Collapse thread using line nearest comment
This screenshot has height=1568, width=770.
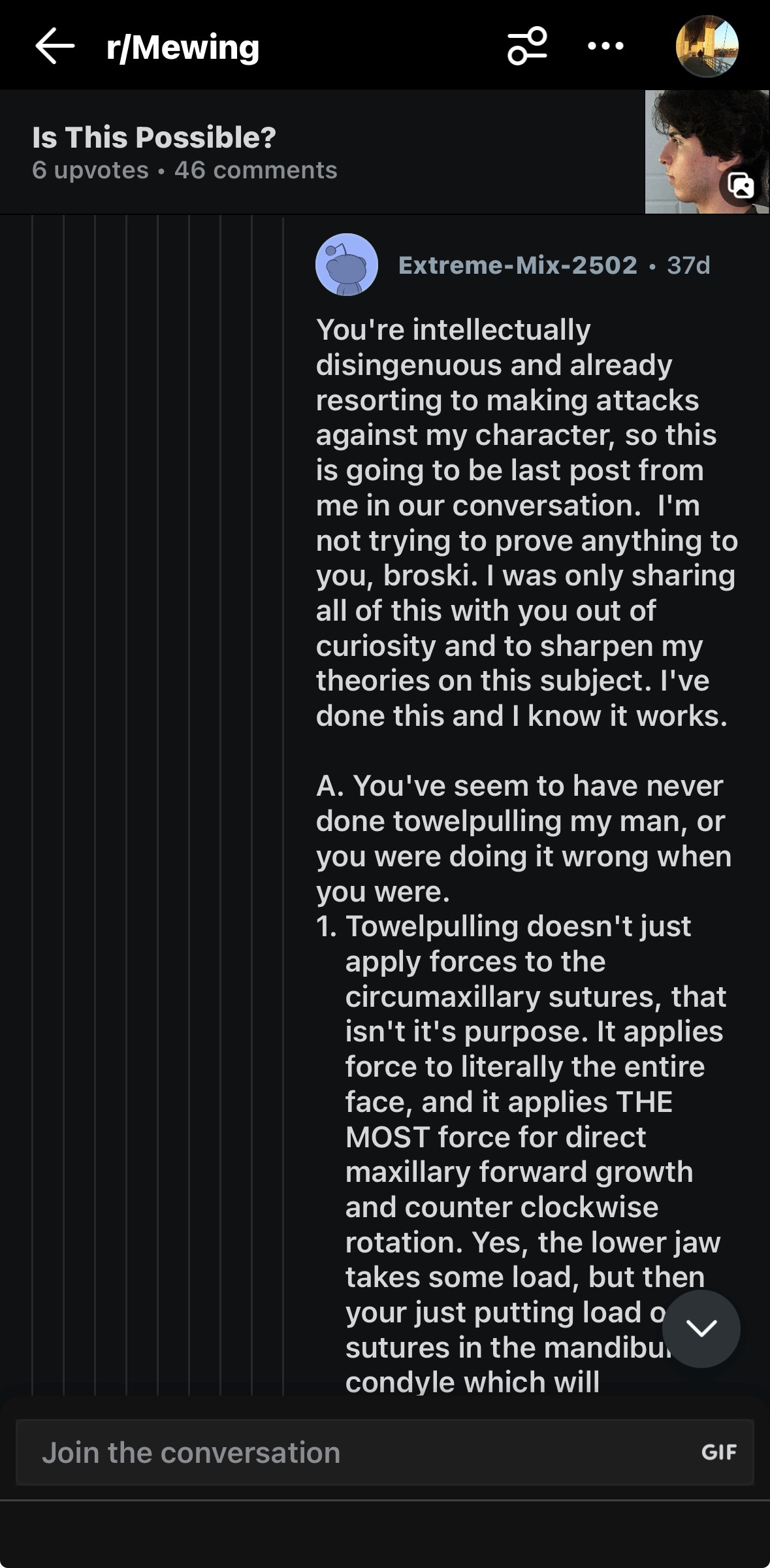283,784
